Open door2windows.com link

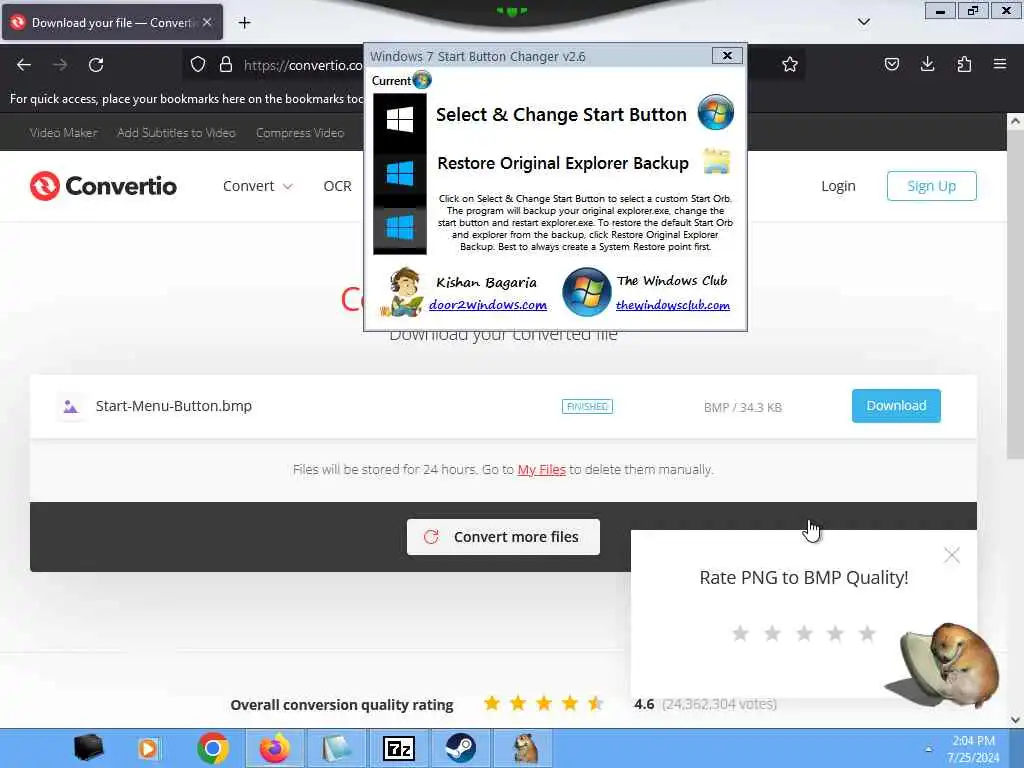(x=488, y=305)
